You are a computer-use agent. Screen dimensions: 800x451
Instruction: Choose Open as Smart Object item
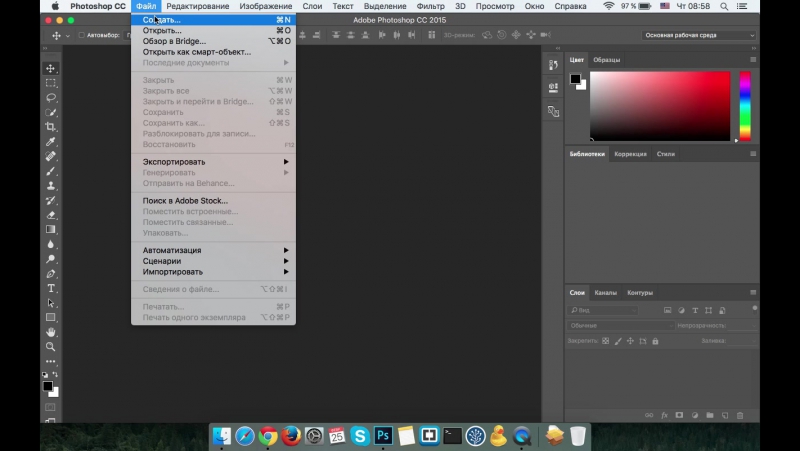pyautogui.click(x=213, y=52)
